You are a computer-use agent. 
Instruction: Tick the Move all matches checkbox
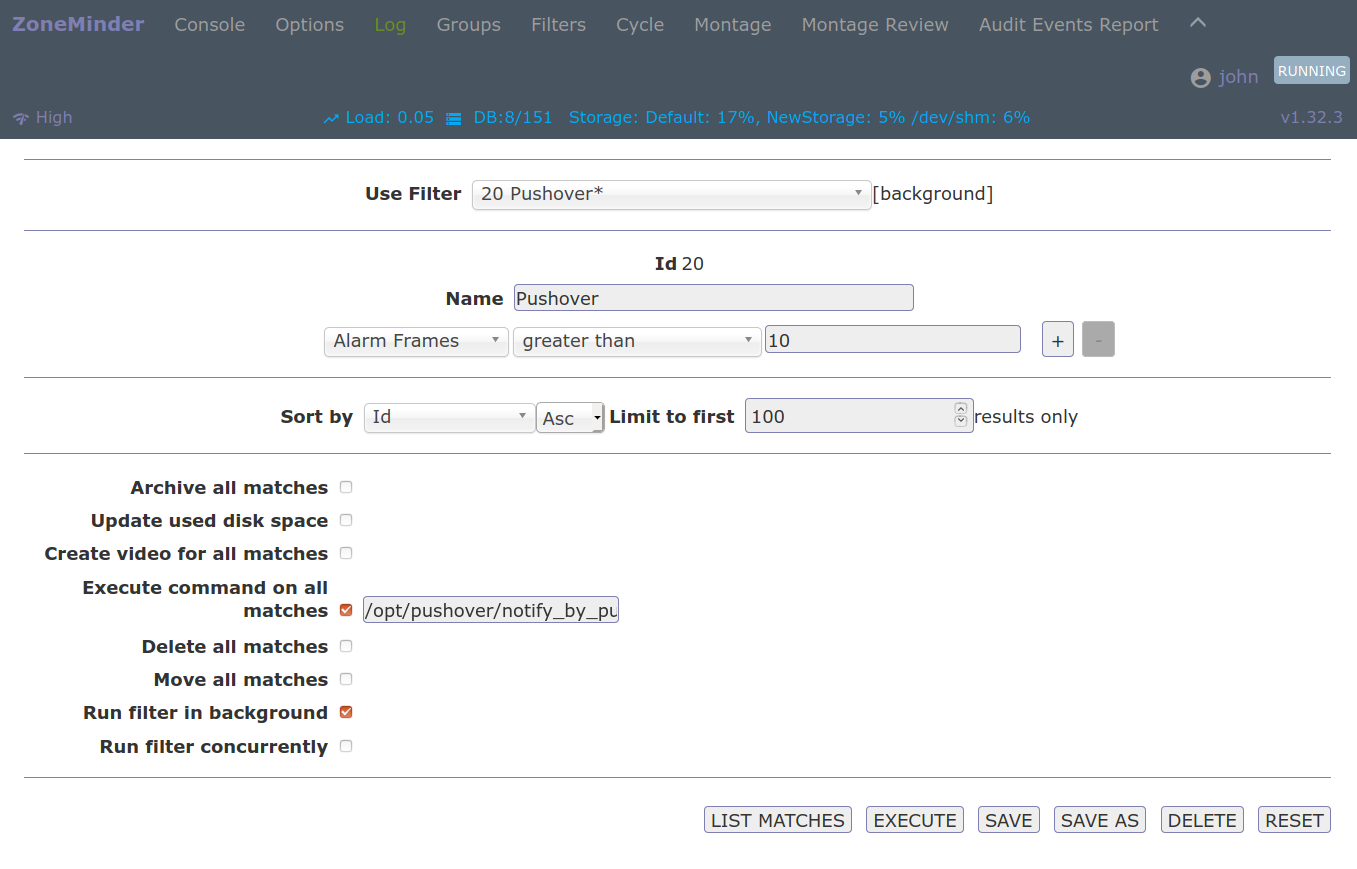[346, 679]
